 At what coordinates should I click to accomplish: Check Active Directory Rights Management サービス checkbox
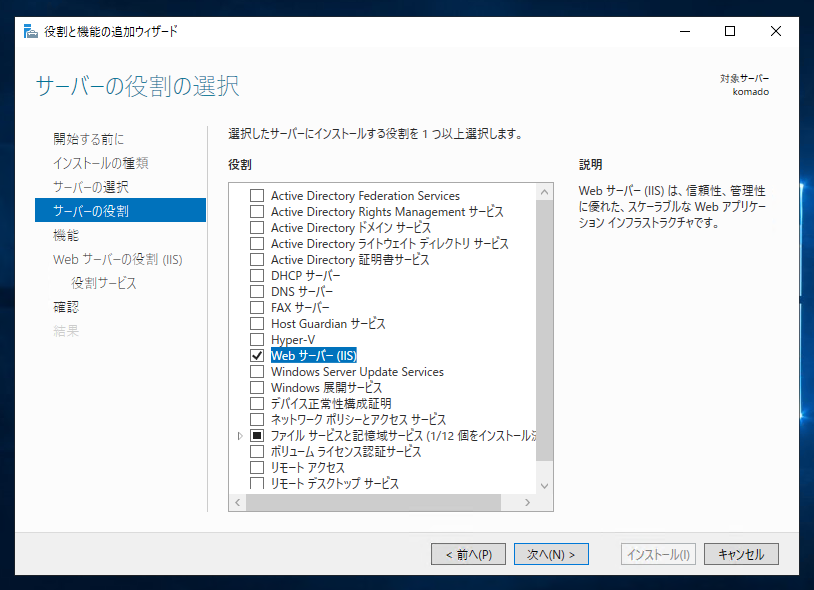[x=257, y=212]
